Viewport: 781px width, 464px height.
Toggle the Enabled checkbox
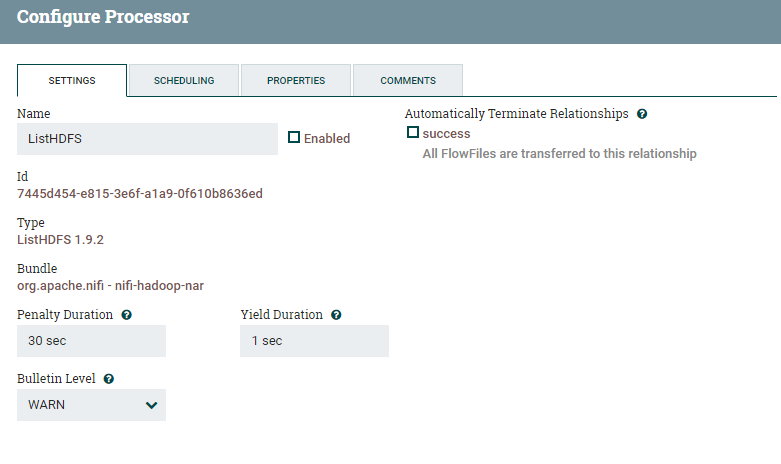pyautogui.click(x=294, y=138)
